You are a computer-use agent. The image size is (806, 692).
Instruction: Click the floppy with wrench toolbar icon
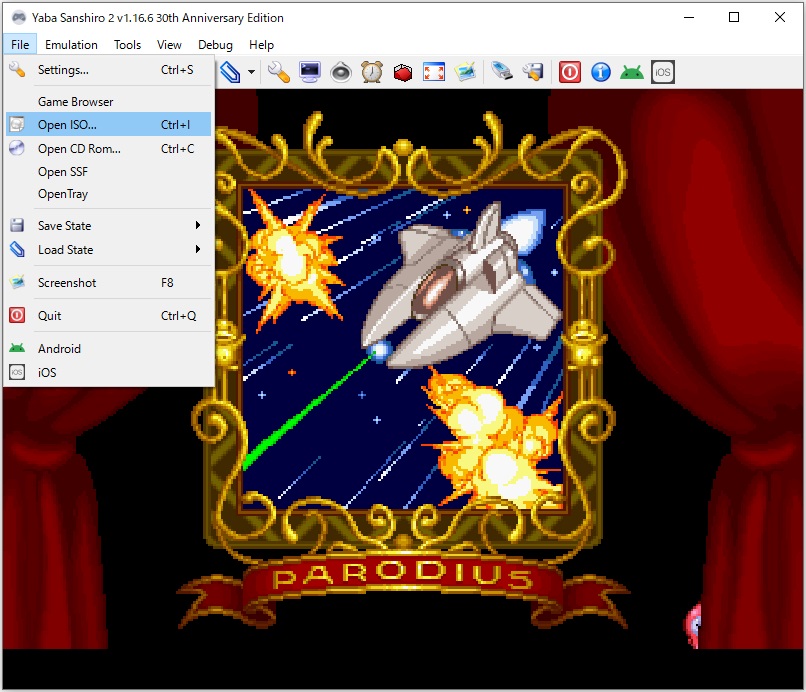click(533, 72)
